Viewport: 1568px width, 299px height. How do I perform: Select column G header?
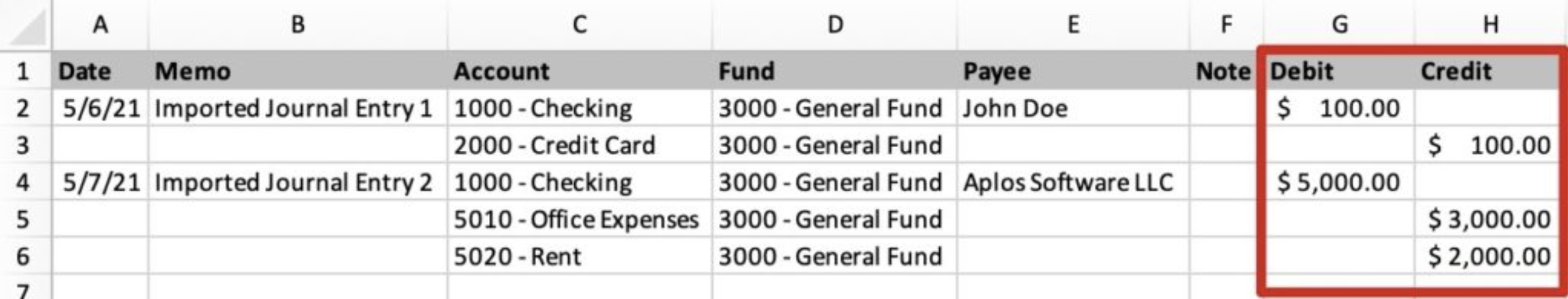[1339, 25]
